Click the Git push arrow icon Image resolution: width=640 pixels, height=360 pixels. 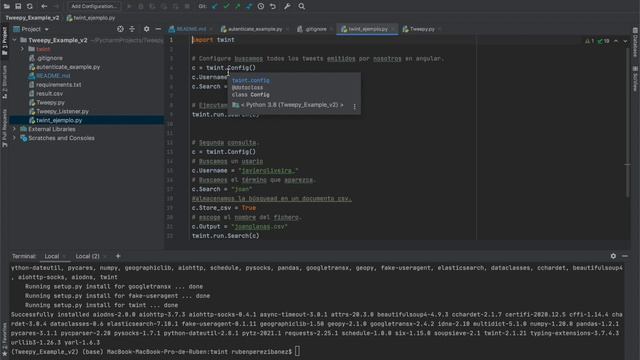click(238, 6)
